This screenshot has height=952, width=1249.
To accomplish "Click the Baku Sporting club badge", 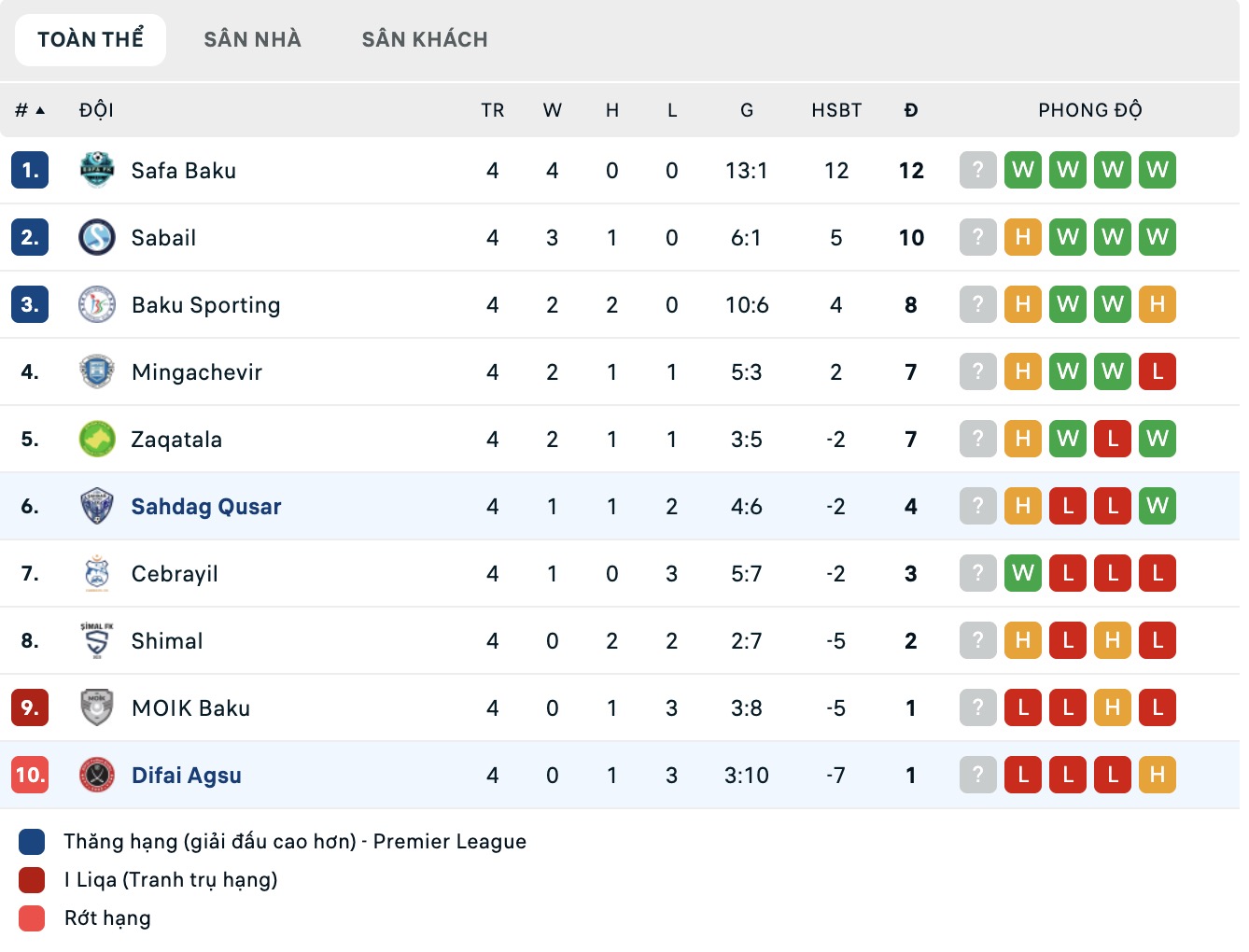I will pyautogui.click(x=96, y=304).
